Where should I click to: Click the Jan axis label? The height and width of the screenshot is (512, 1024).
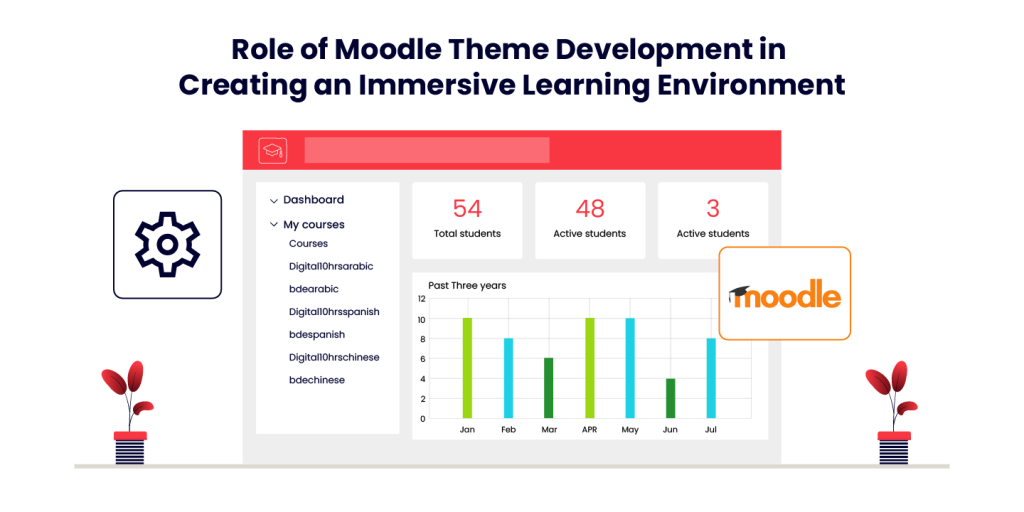pyautogui.click(x=467, y=430)
